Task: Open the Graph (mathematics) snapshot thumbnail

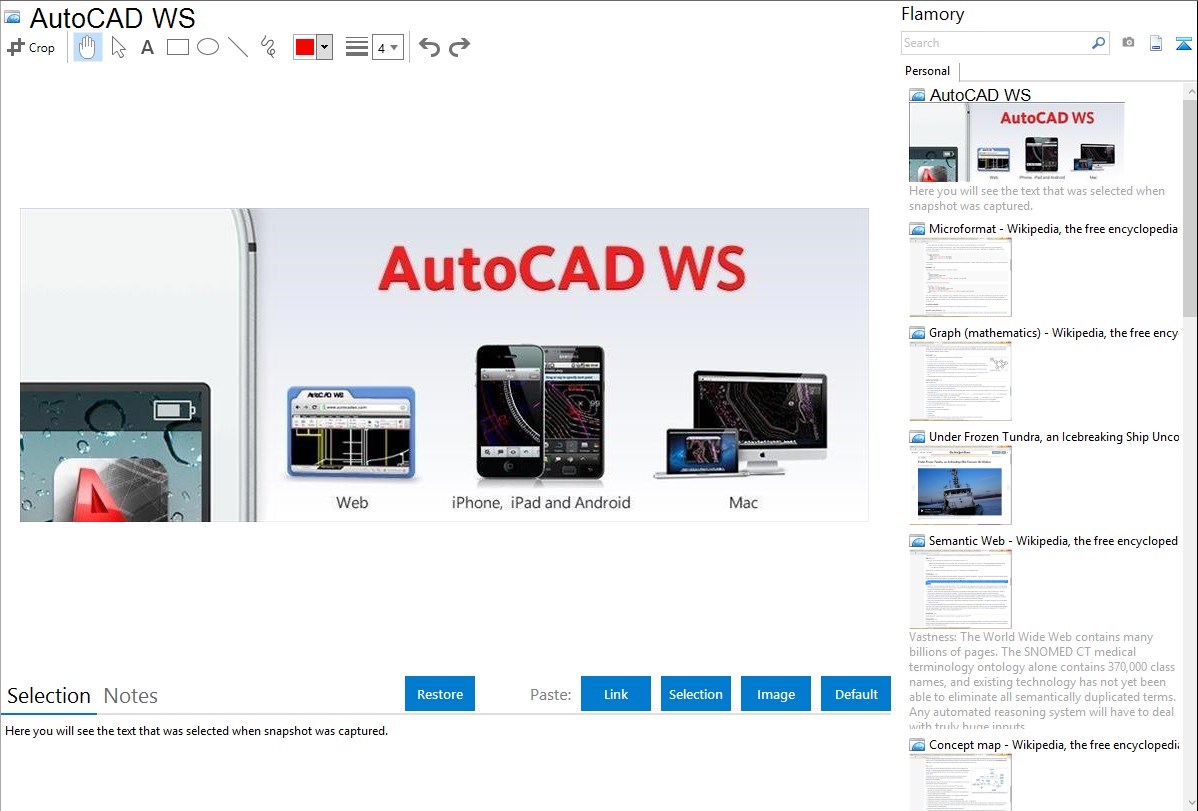Action: pyautogui.click(x=960, y=381)
